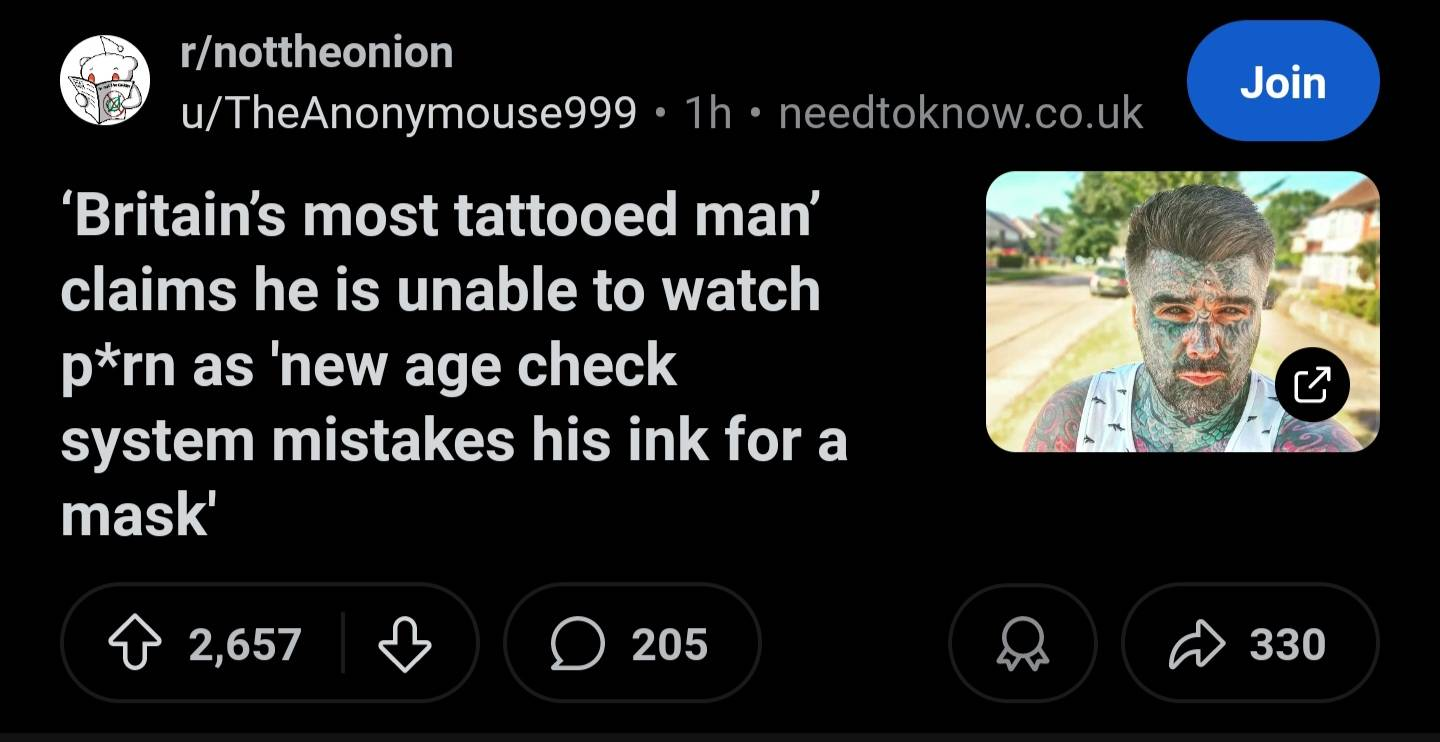Give an award using the ribbon icon
The height and width of the screenshot is (742, 1440).
tap(1022, 644)
